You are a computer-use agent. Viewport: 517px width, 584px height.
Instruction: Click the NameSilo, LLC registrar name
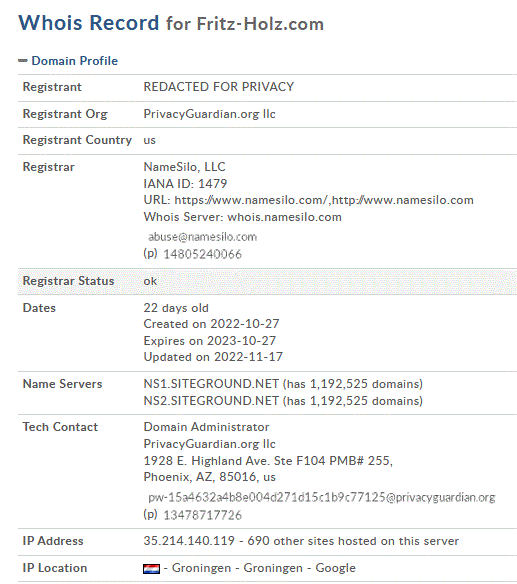[x=184, y=167]
